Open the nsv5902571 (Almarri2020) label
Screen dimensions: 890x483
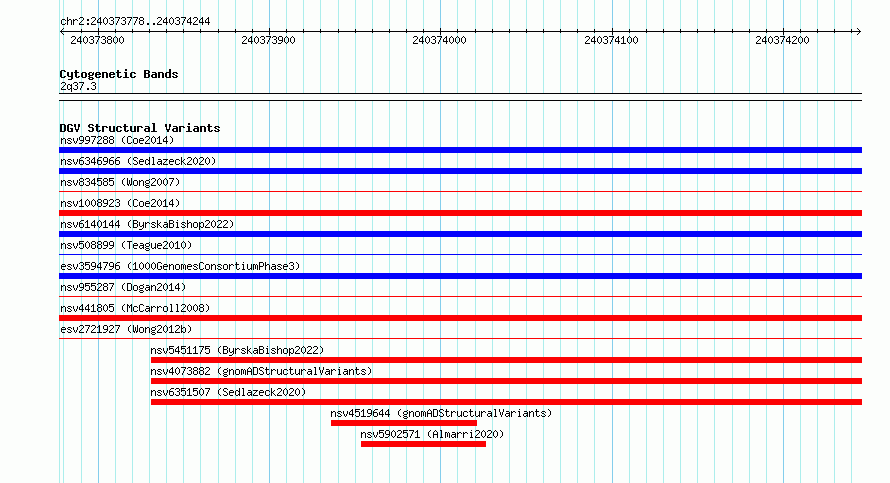[432, 434]
